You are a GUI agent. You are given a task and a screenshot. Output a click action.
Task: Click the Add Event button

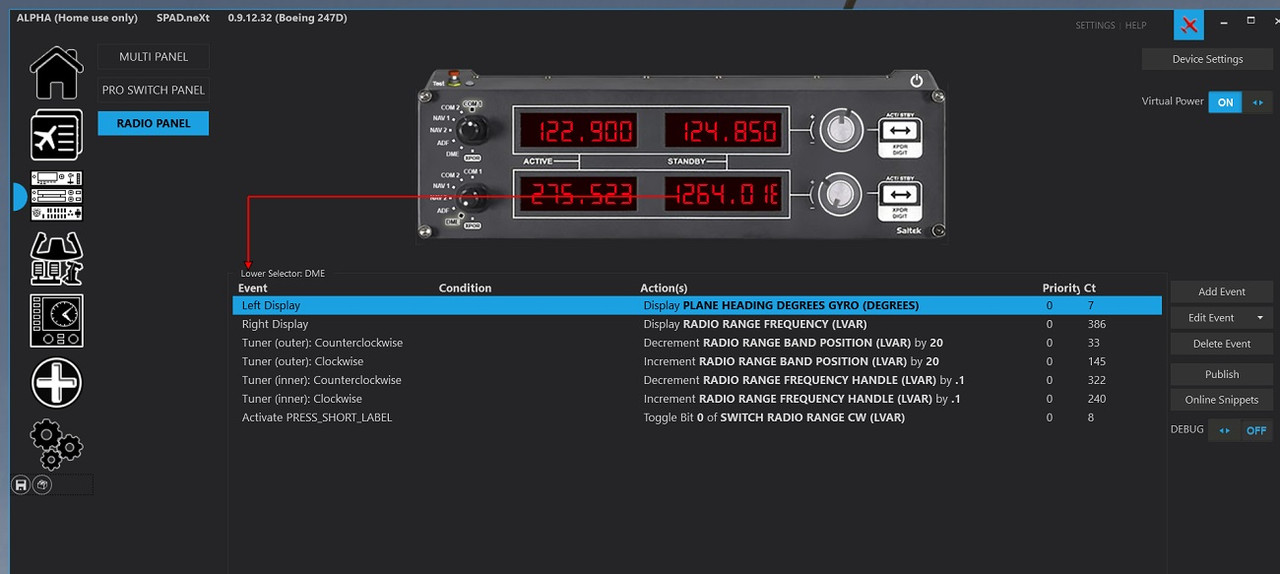(x=1221, y=292)
